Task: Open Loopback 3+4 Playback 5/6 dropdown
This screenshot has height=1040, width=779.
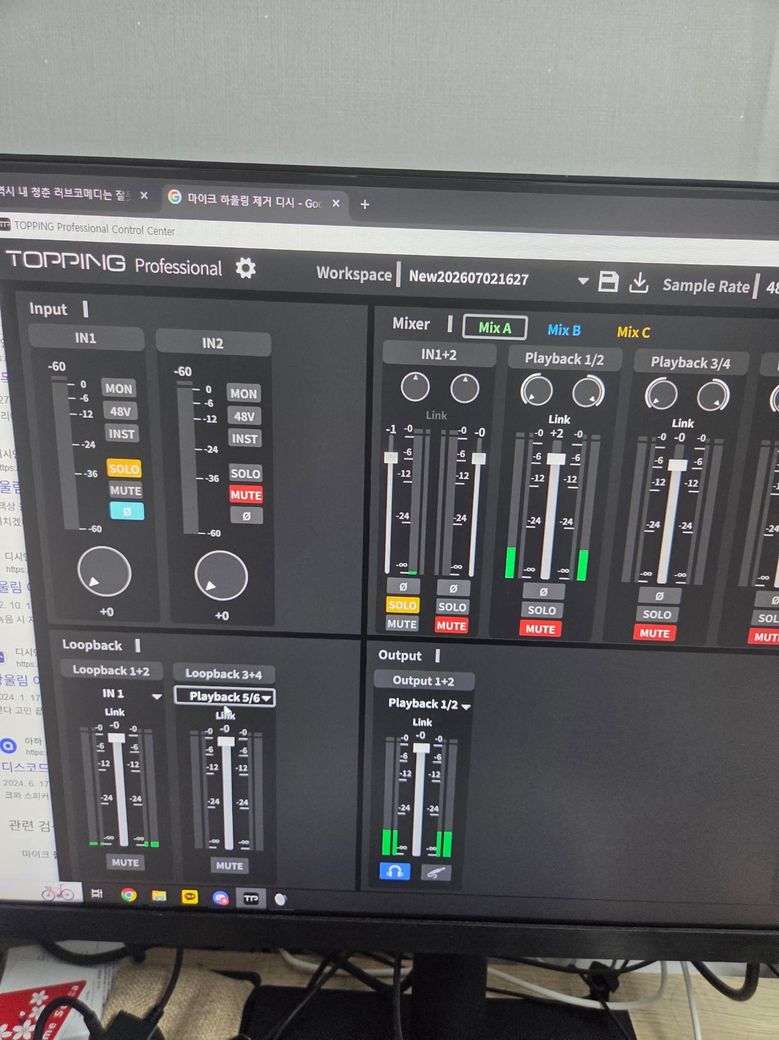Action: [224, 696]
